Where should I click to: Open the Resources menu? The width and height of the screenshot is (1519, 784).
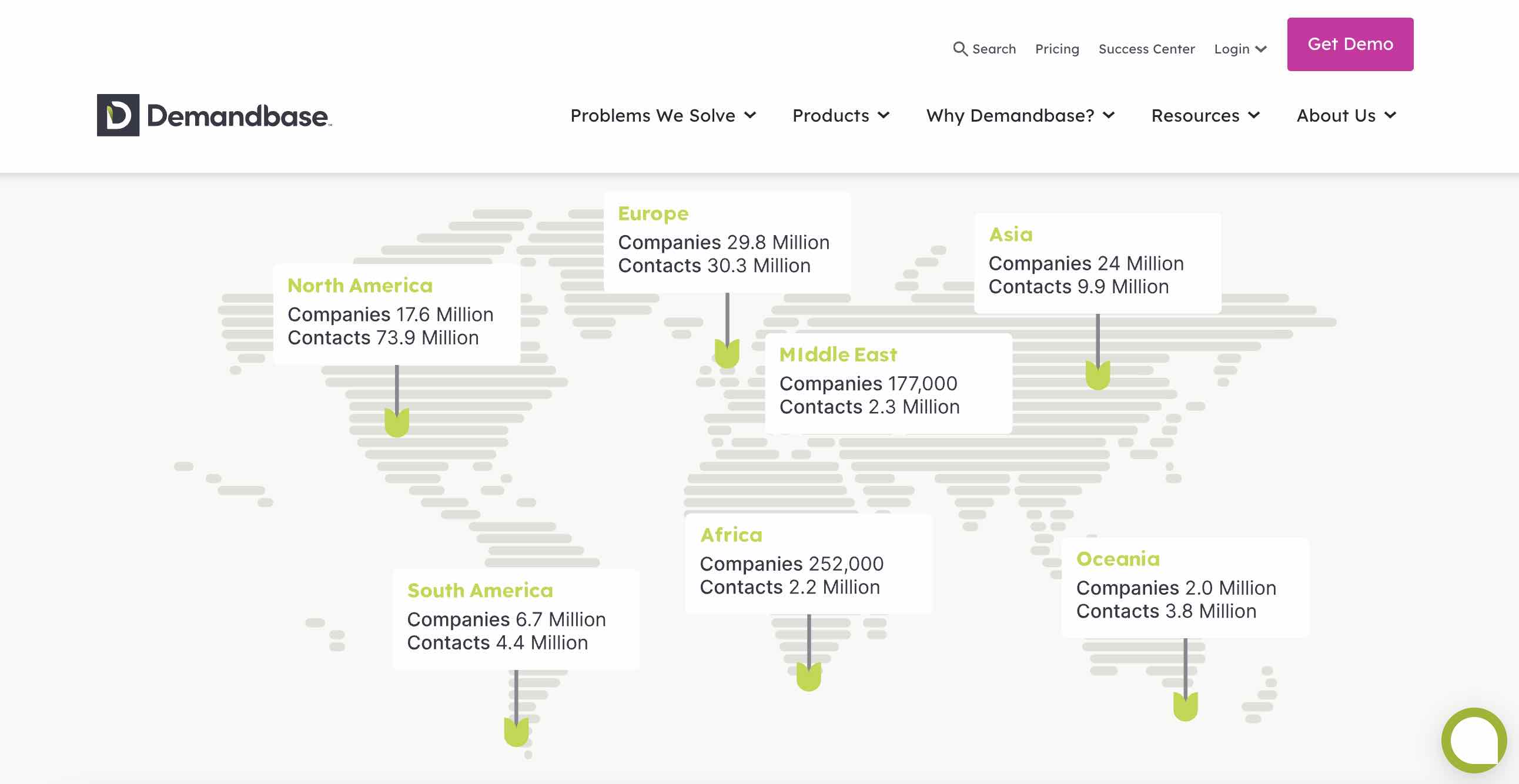[1205, 116]
